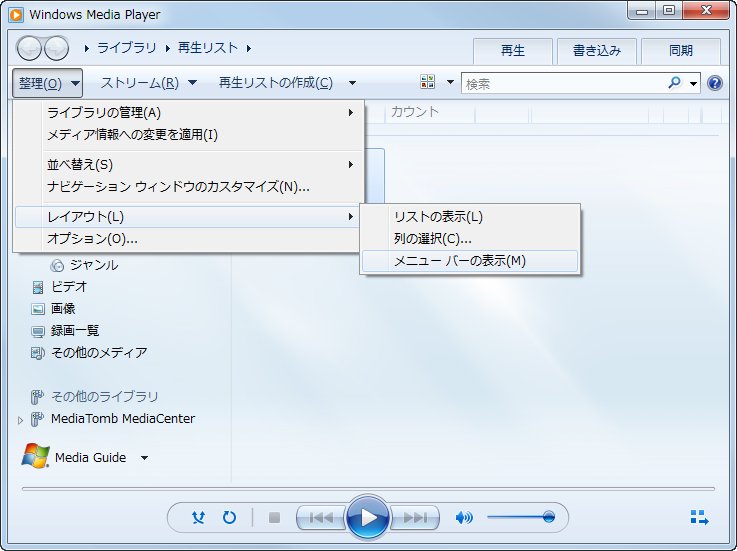
Task: Select レイアウト(L) menu entry
Action: coord(188,217)
